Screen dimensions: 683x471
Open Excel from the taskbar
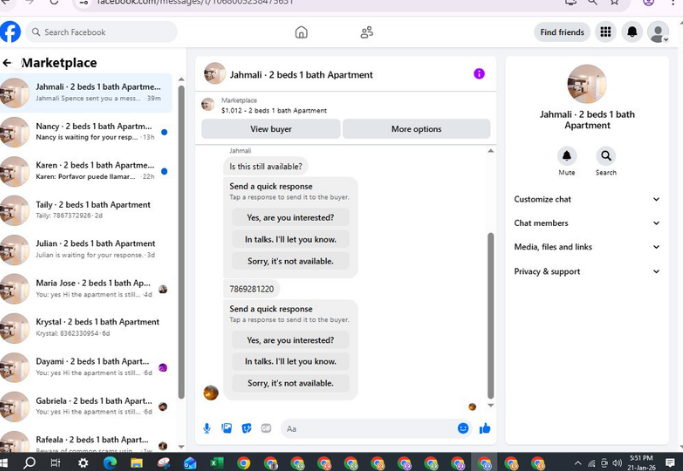pyautogui.click(x=216, y=463)
